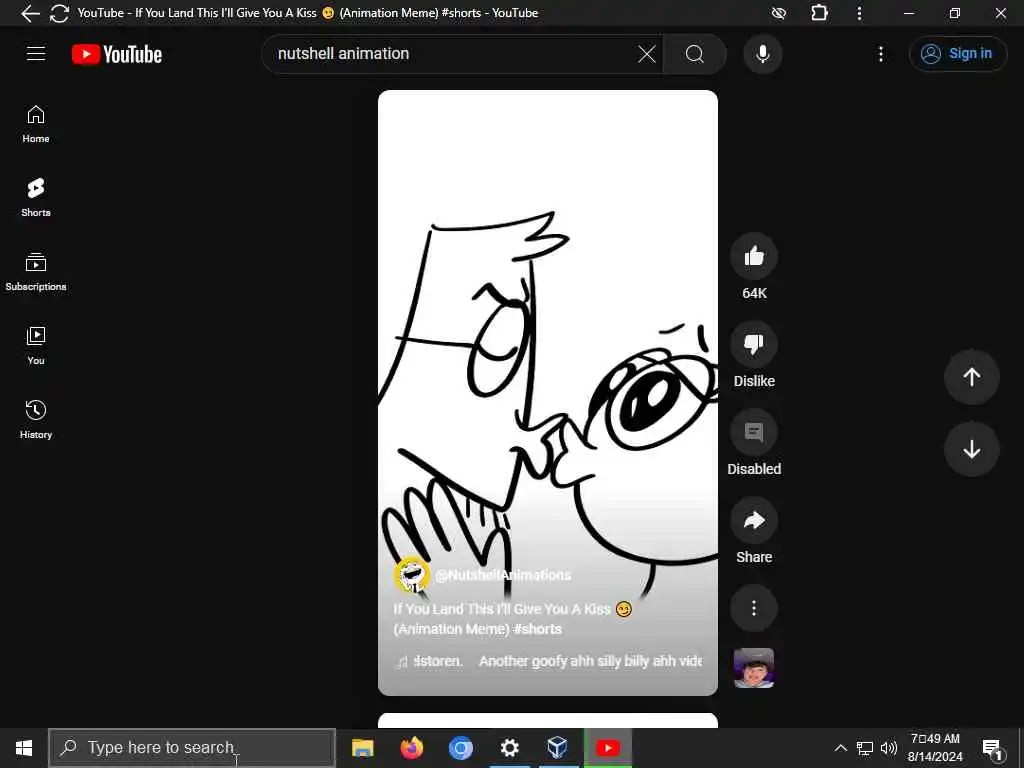Open the network status tray icon
Viewport: 1024px width, 768px height.
[x=865, y=748]
